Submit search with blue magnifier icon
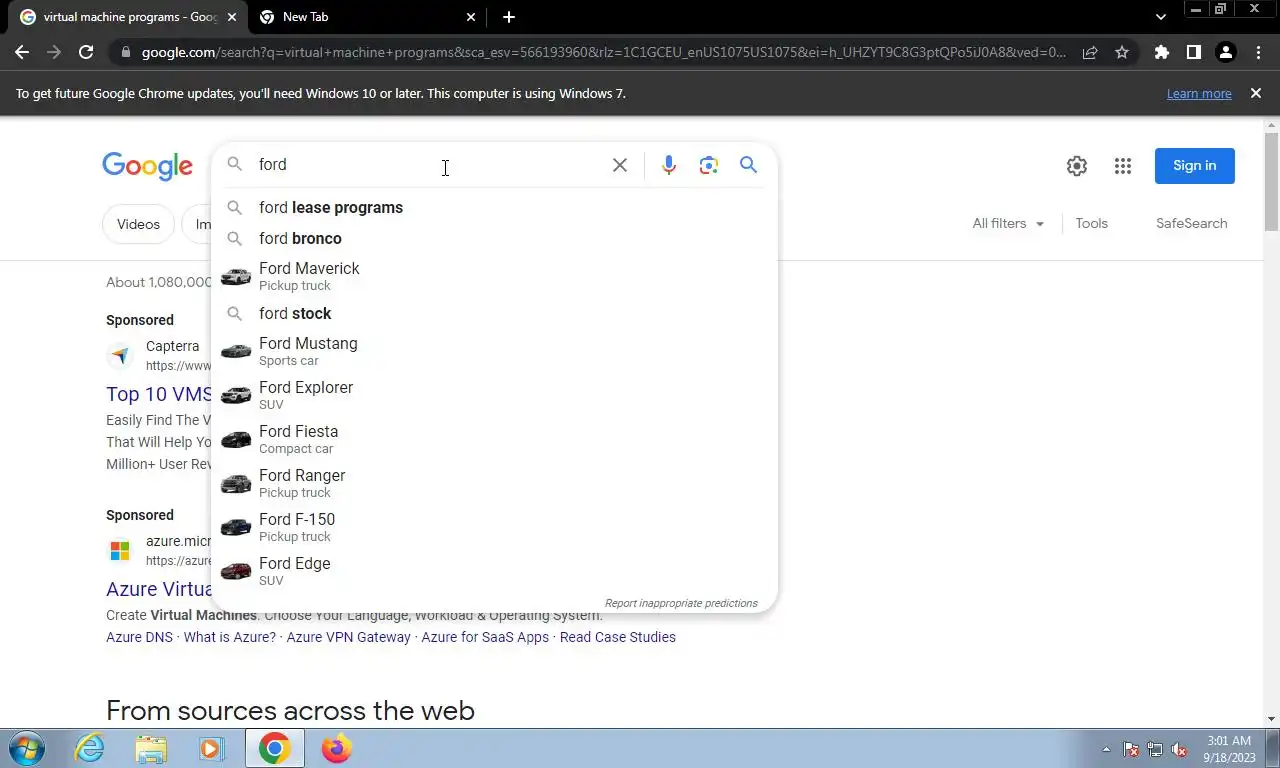Viewport: 1280px width, 768px height. click(x=748, y=165)
